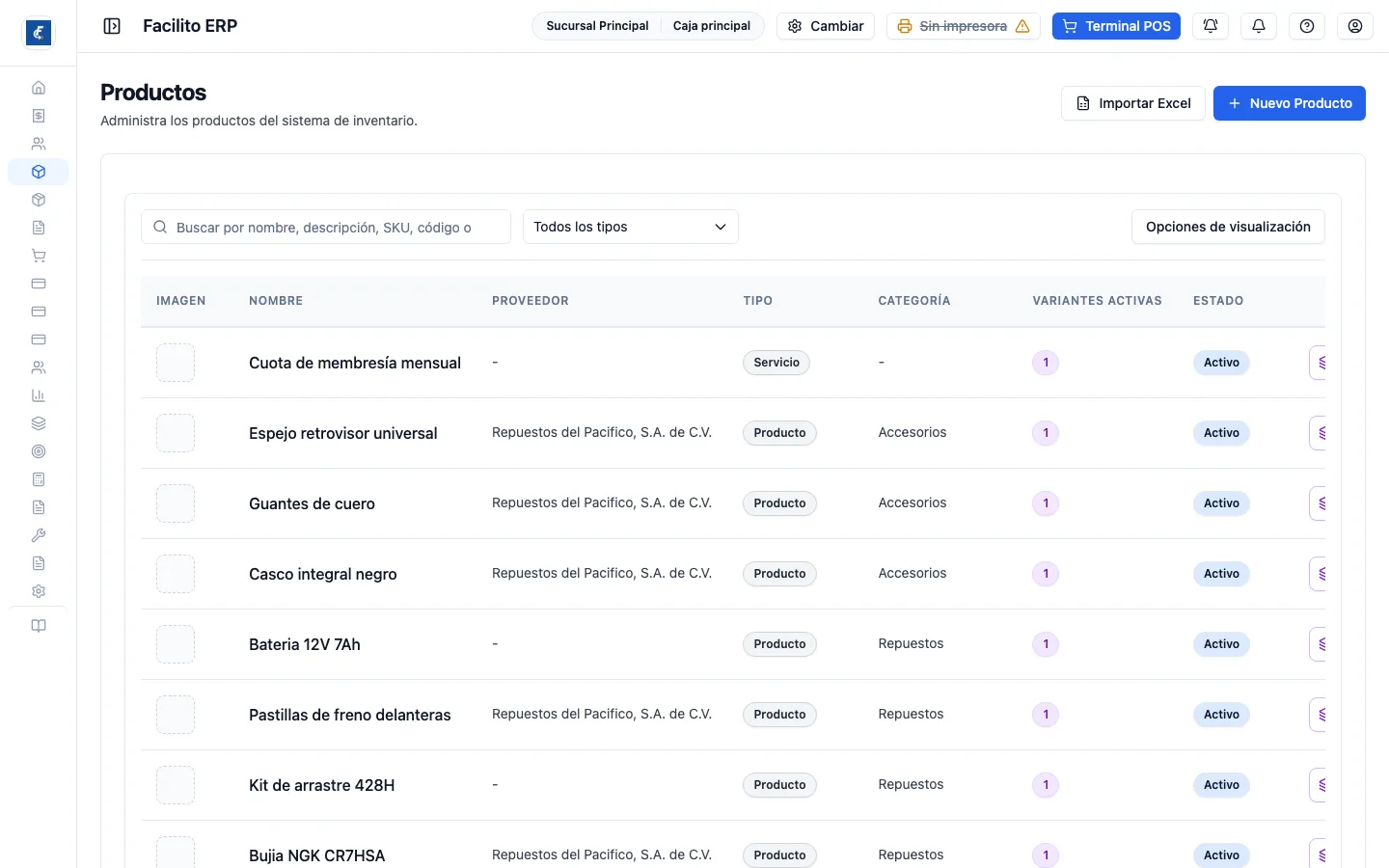Expand the Todos los tipos dropdown
1389x868 pixels.
coord(631,227)
